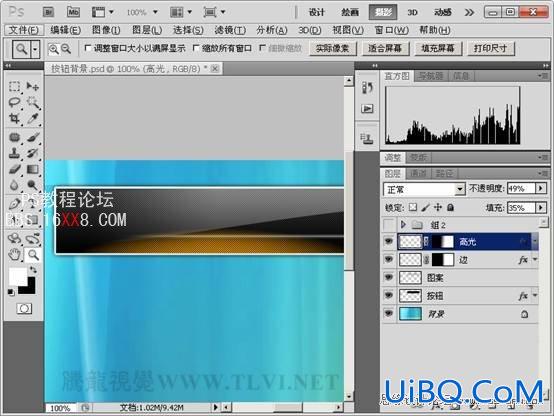Open the 文件(F) menu

24,30
